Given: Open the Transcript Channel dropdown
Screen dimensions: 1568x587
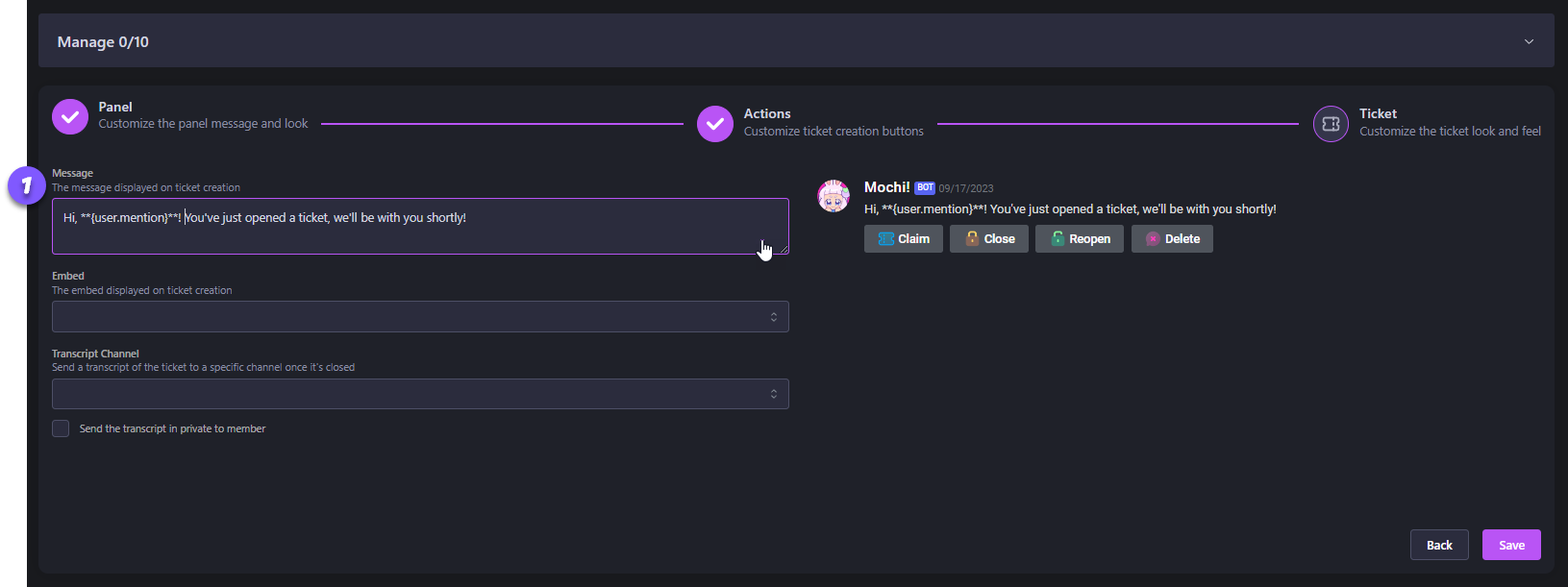Looking at the screenshot, I should pos(420,394).
